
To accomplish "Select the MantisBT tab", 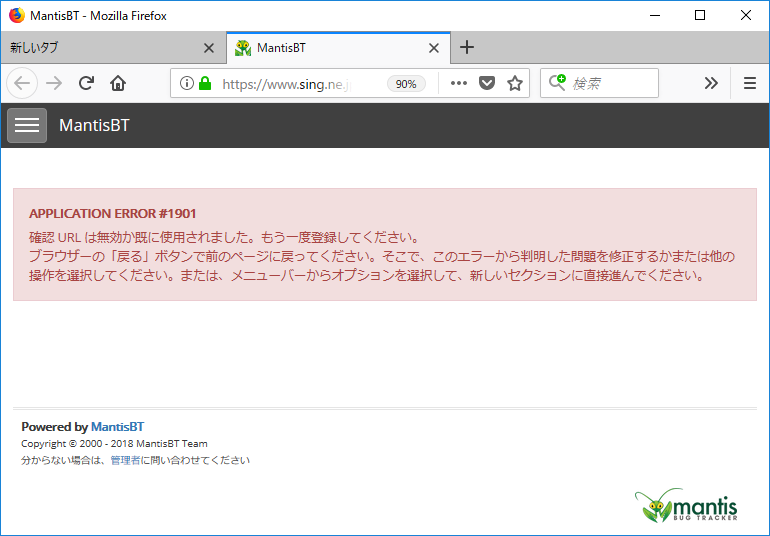I will pyautogui.click(x=338, y=48).
